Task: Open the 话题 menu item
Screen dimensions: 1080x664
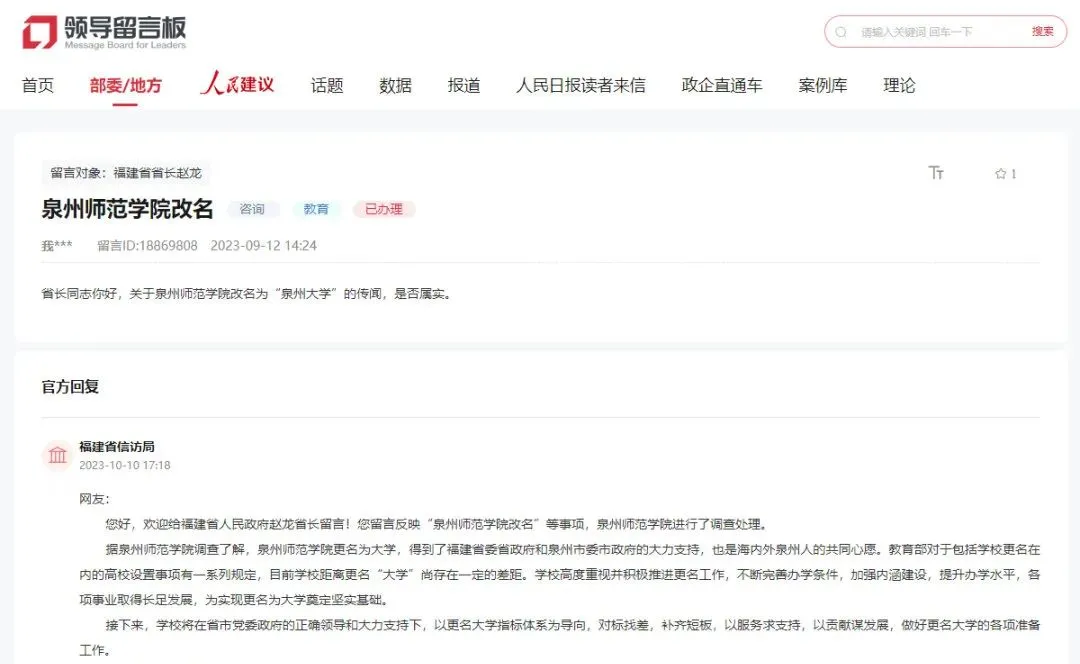Action: coord(328,85)
